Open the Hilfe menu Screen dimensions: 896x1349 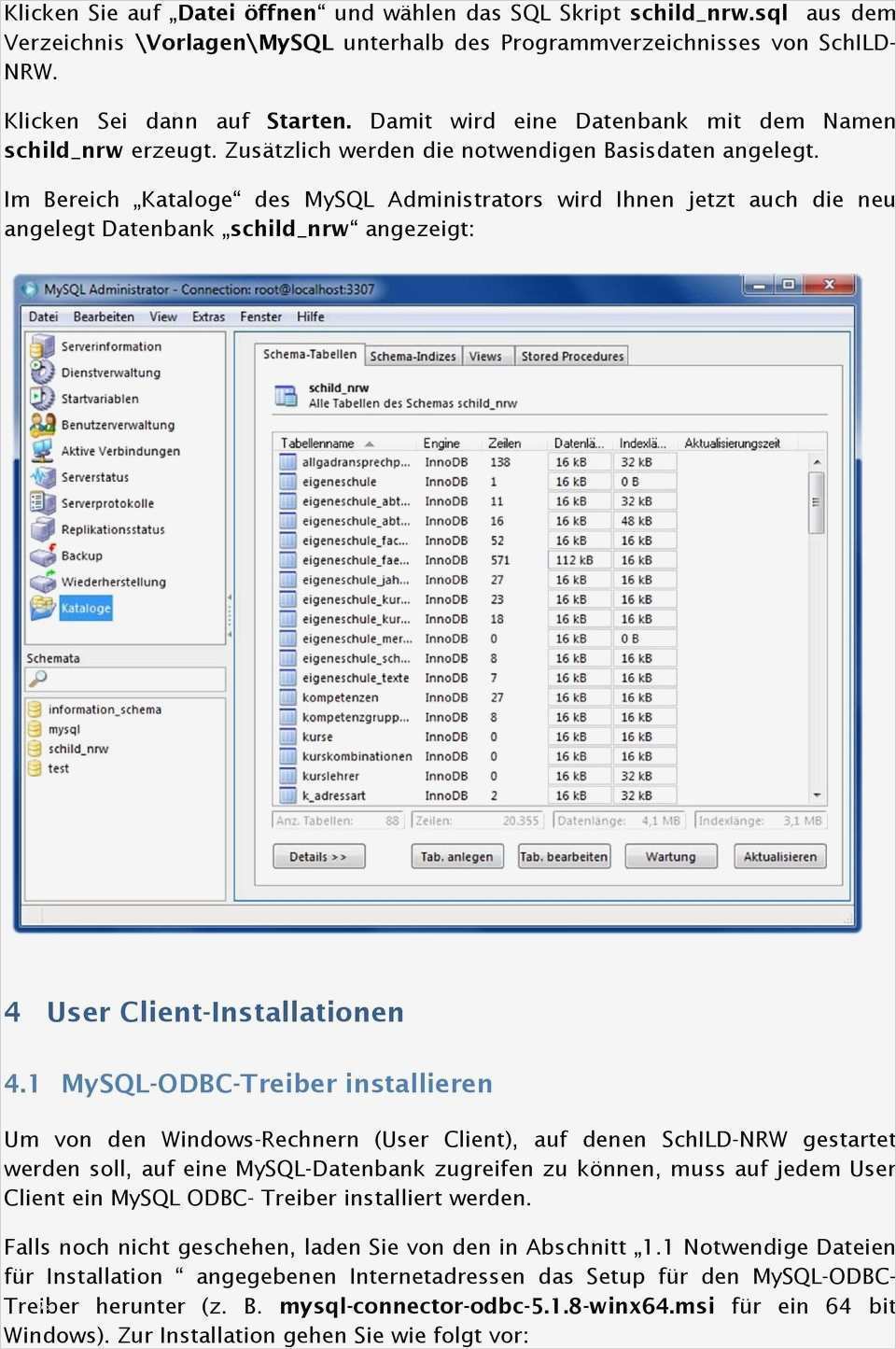(x=311, y=317)
